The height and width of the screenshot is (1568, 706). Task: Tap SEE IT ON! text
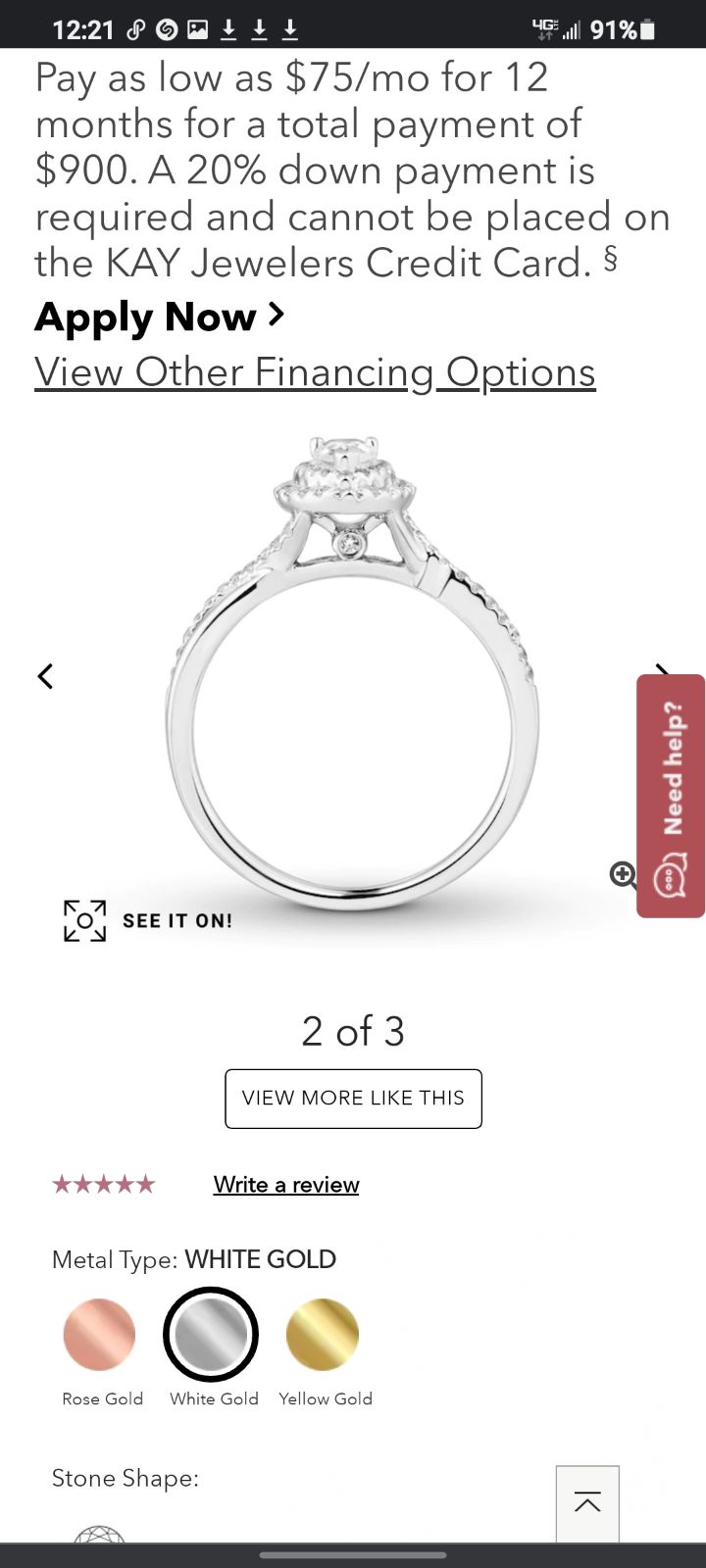tap(177, 921)
